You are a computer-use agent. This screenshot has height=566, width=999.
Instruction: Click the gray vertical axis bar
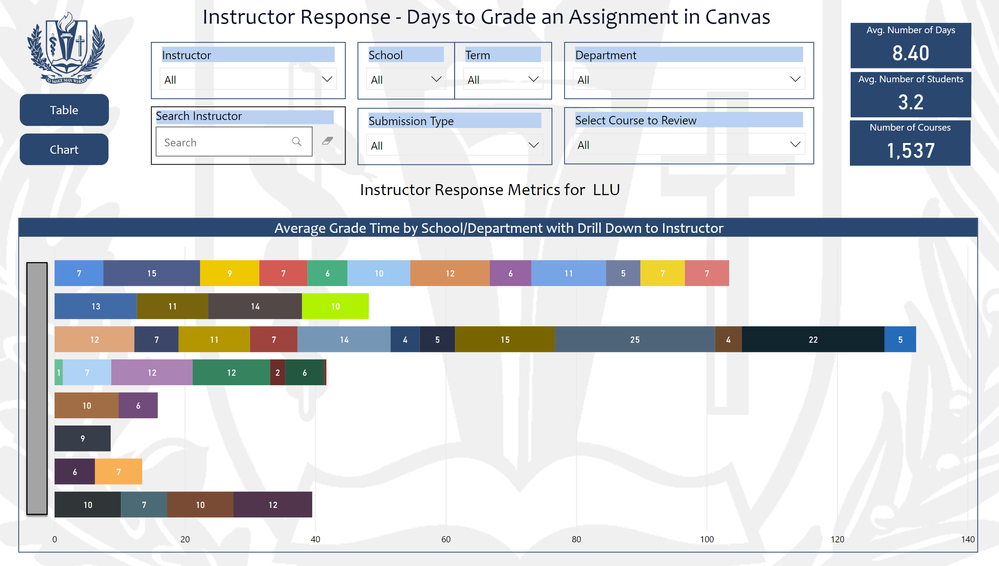(x=37, y=388)
